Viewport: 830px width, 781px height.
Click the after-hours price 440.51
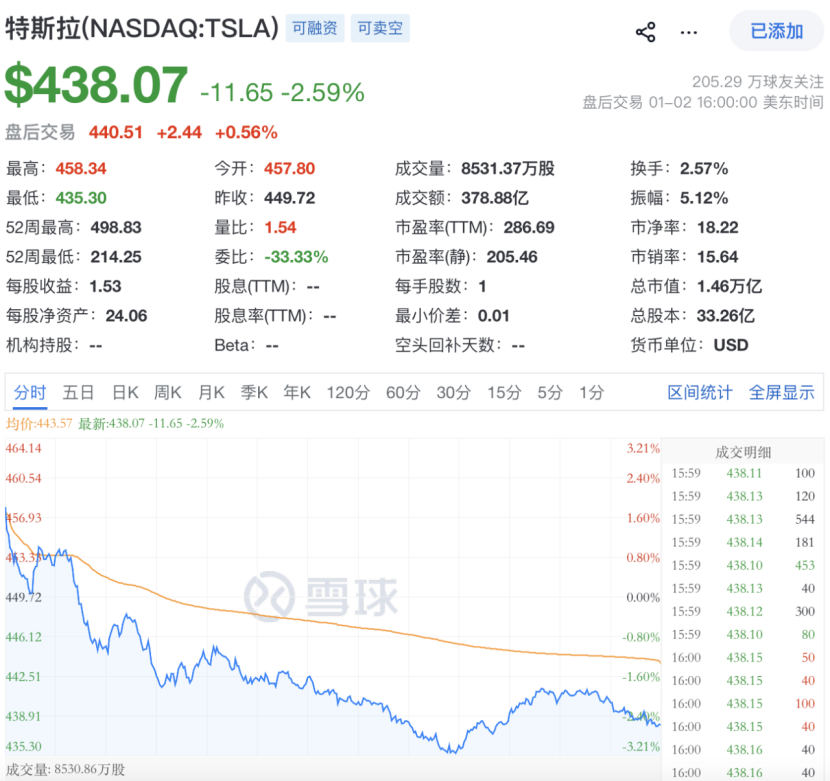[x=116, y=132]
